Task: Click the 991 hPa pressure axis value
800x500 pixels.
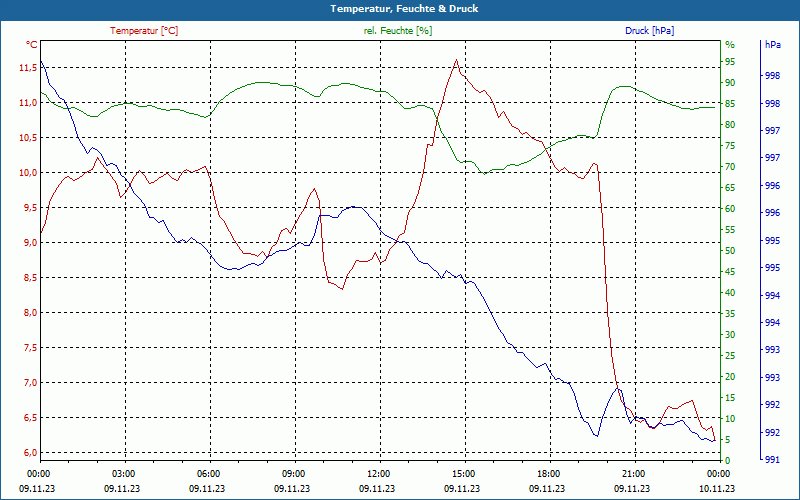Action: 773,460
